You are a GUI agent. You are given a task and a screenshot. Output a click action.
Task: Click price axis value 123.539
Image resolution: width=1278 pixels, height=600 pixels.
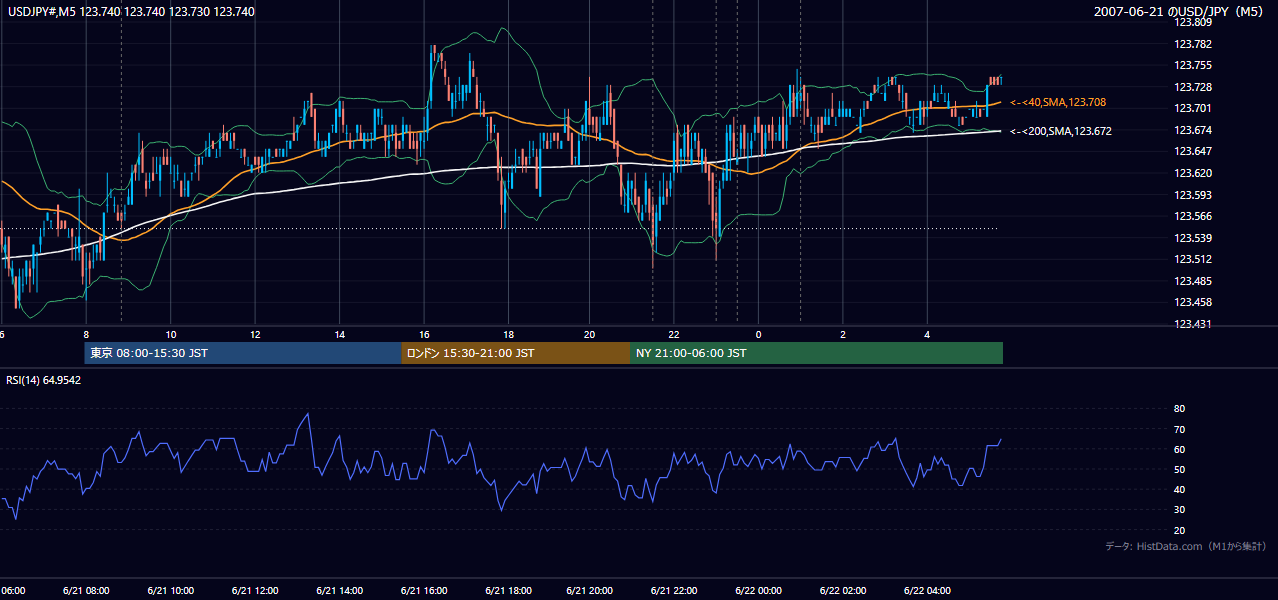pyautogui.click(x=1191, y=239)
